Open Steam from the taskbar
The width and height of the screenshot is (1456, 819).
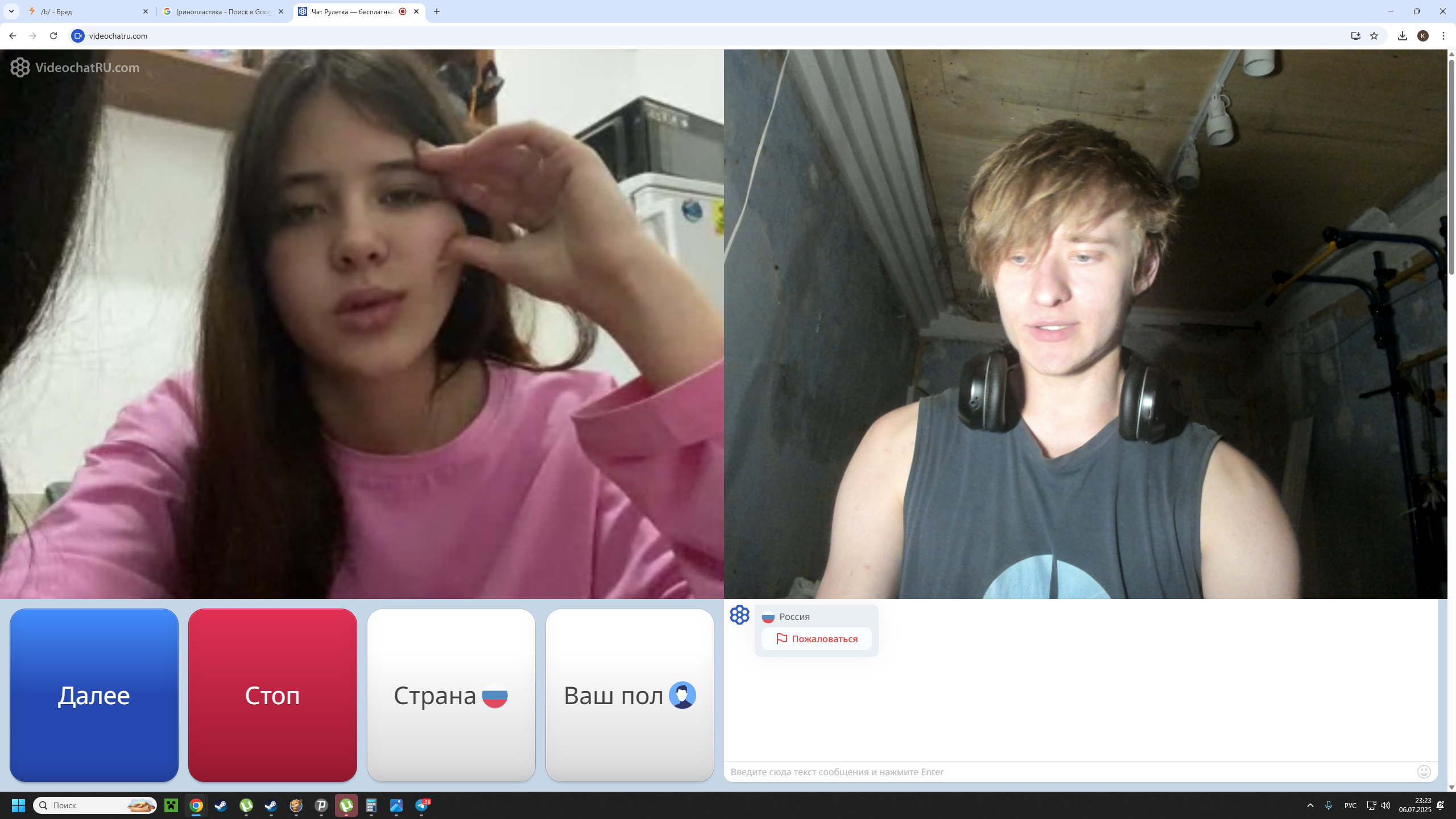(221, 805)
